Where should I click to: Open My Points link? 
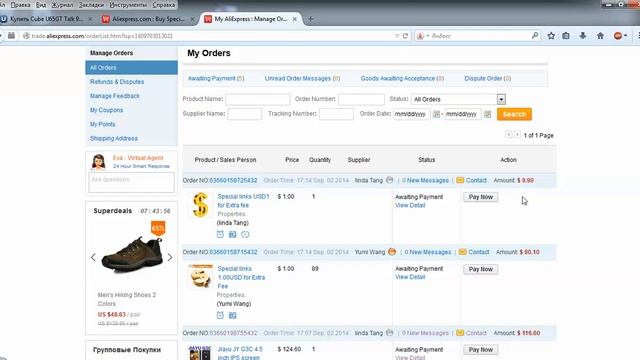[x=102, y=124]
